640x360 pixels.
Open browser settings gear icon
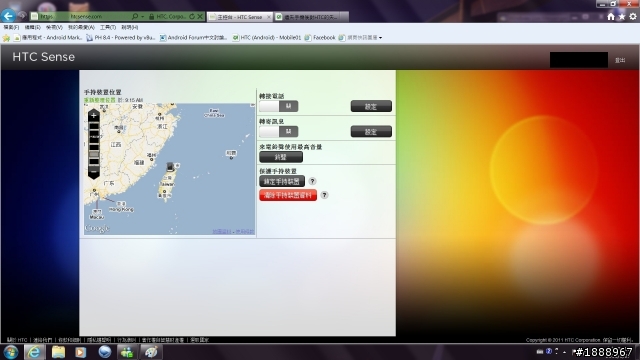633,16
